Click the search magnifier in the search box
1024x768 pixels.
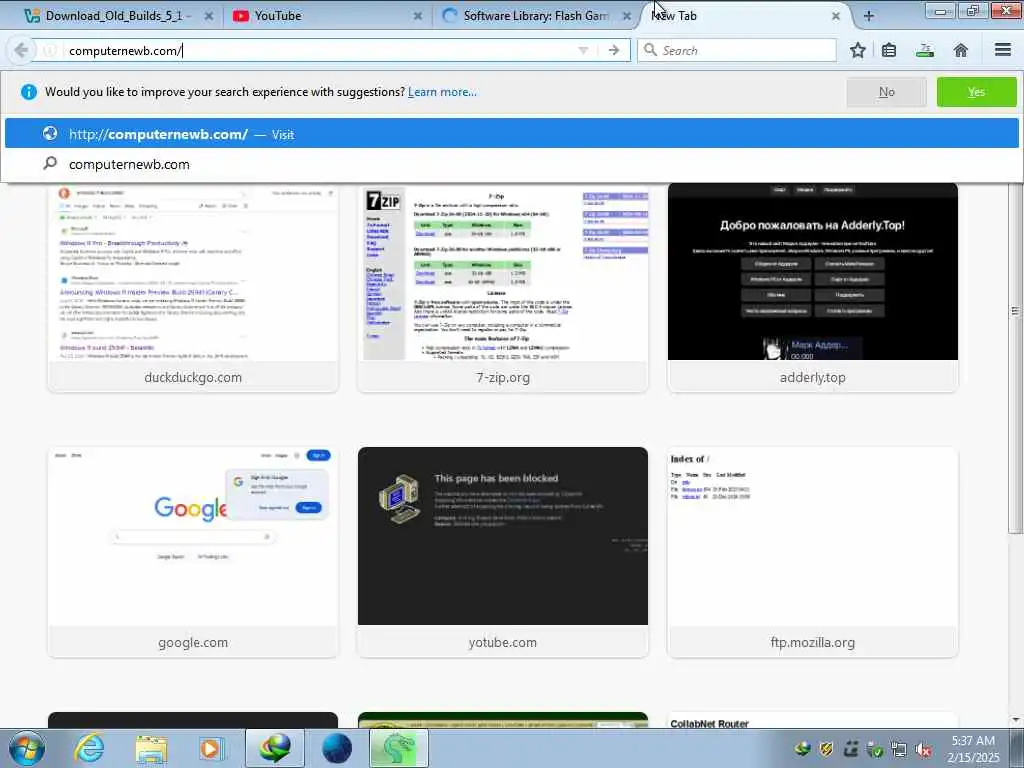650,50
